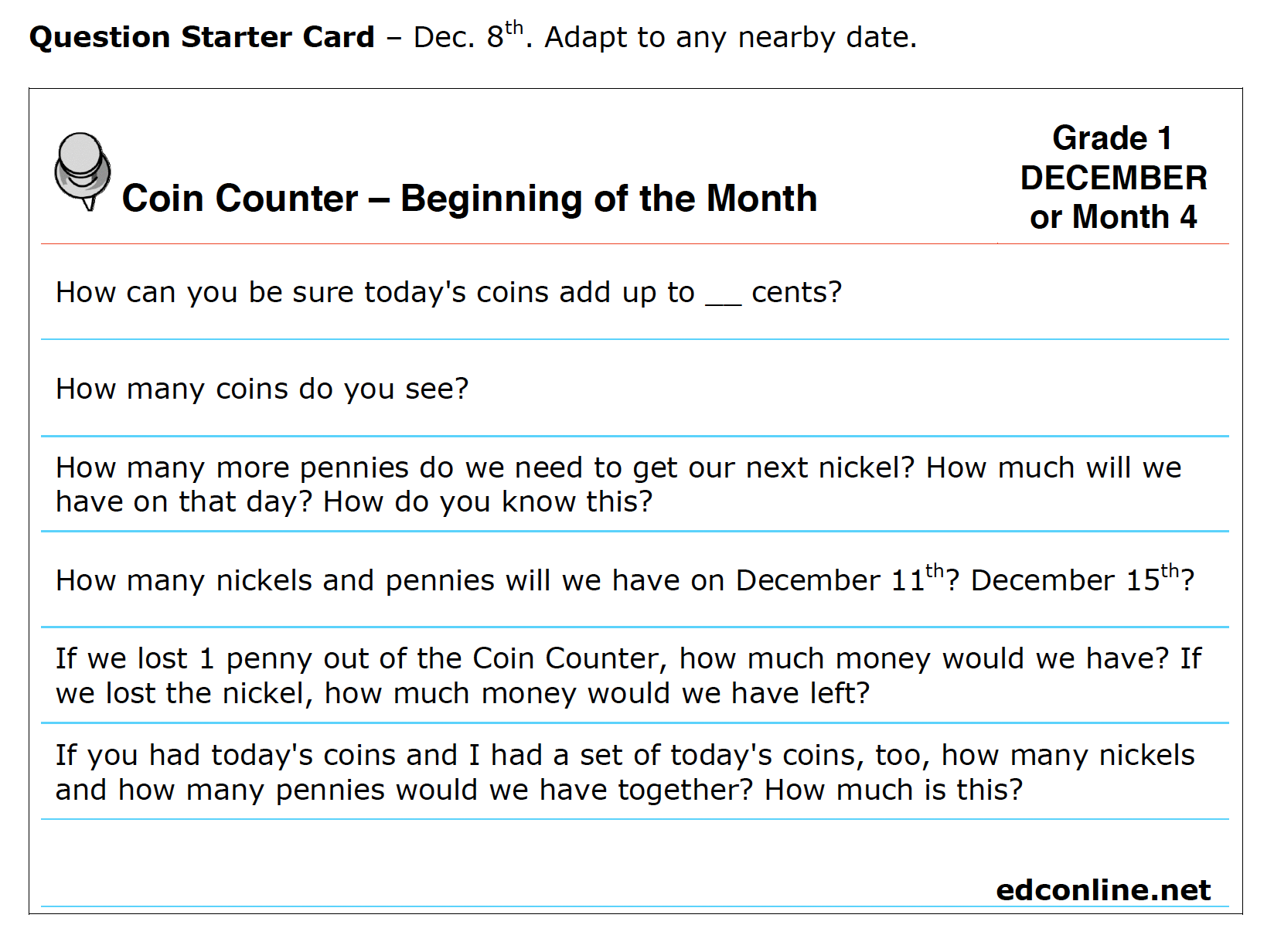Select the 'How many coins do you see?' question
Viewport: 1274px width, 952px height.
pos(262,389)
